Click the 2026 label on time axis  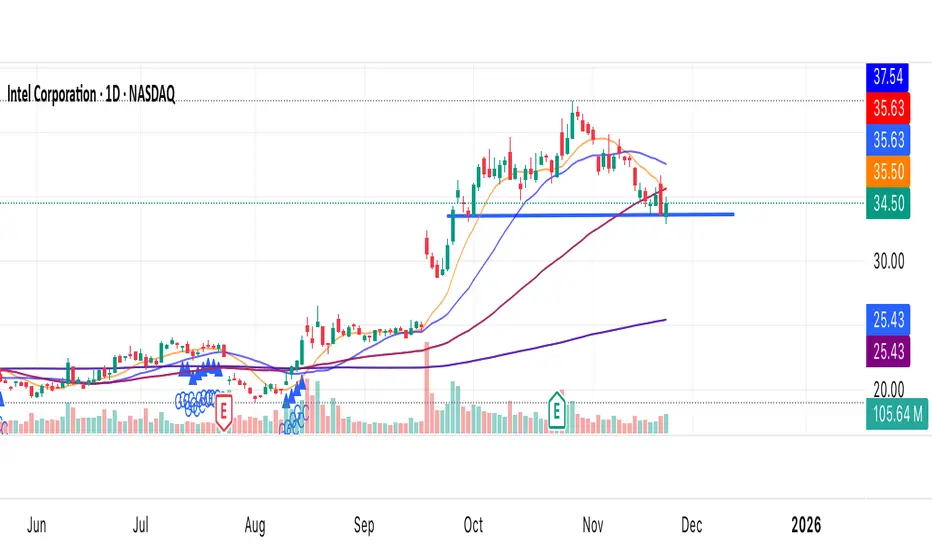coord(806,525)
